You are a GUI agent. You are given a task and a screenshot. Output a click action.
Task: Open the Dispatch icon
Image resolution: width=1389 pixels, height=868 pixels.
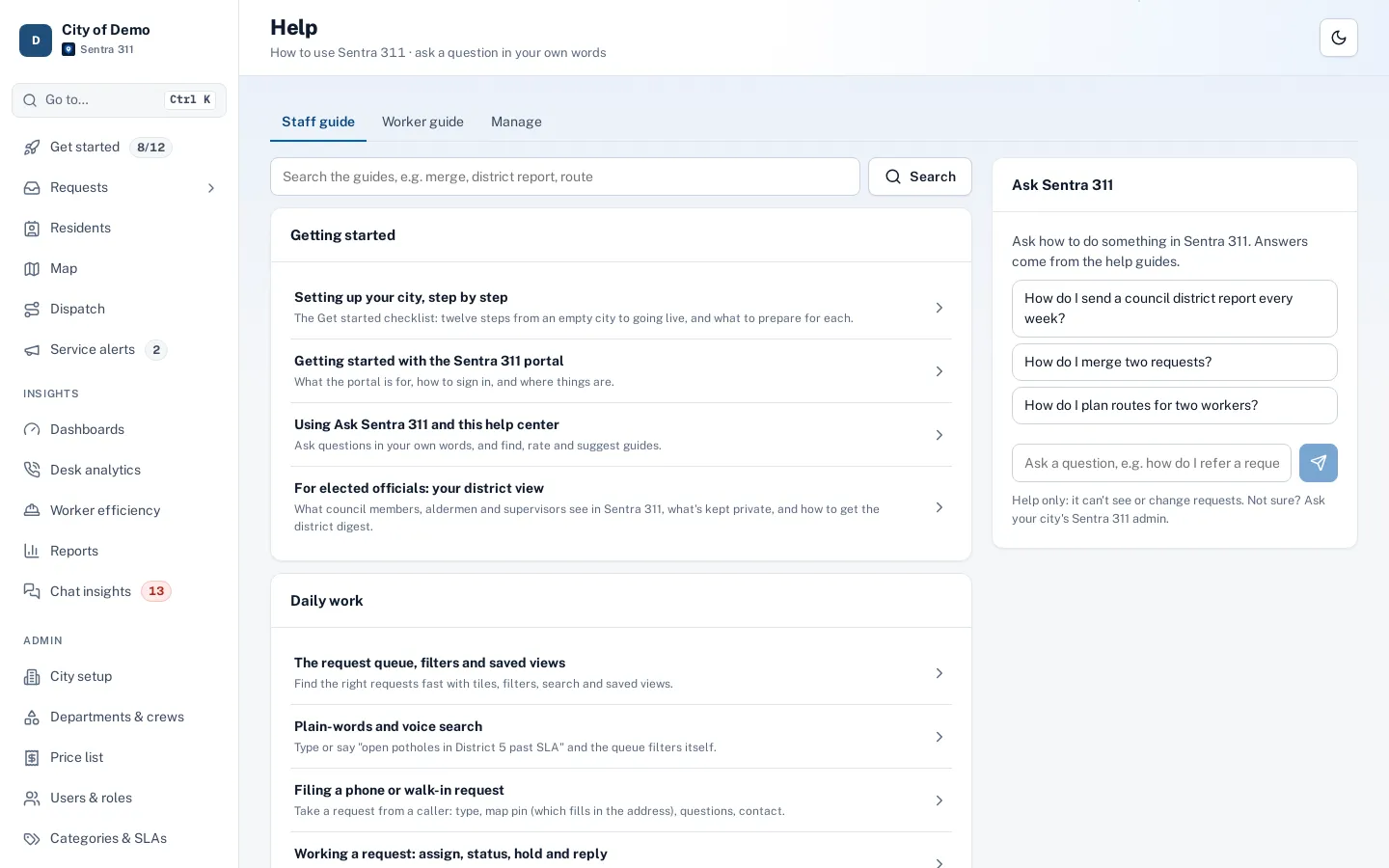point(32,310)
